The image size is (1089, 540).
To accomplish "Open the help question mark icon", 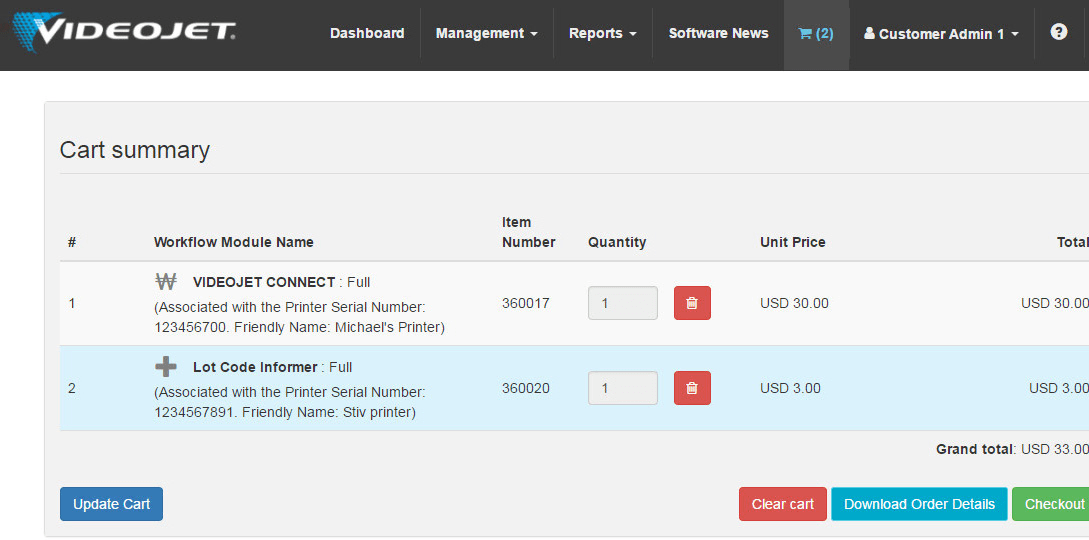I will point(1058,32).
